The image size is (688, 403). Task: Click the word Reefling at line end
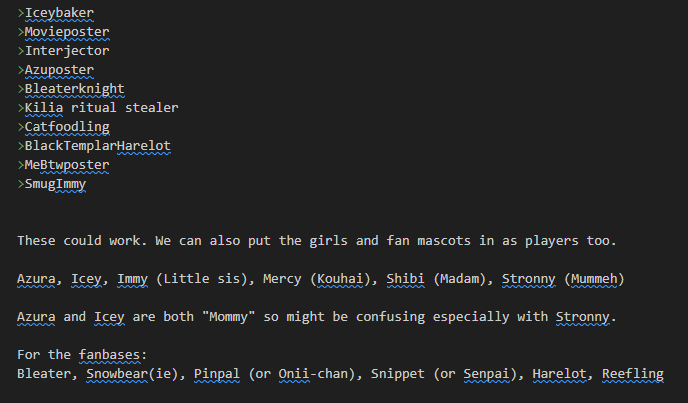coord(633,374)
